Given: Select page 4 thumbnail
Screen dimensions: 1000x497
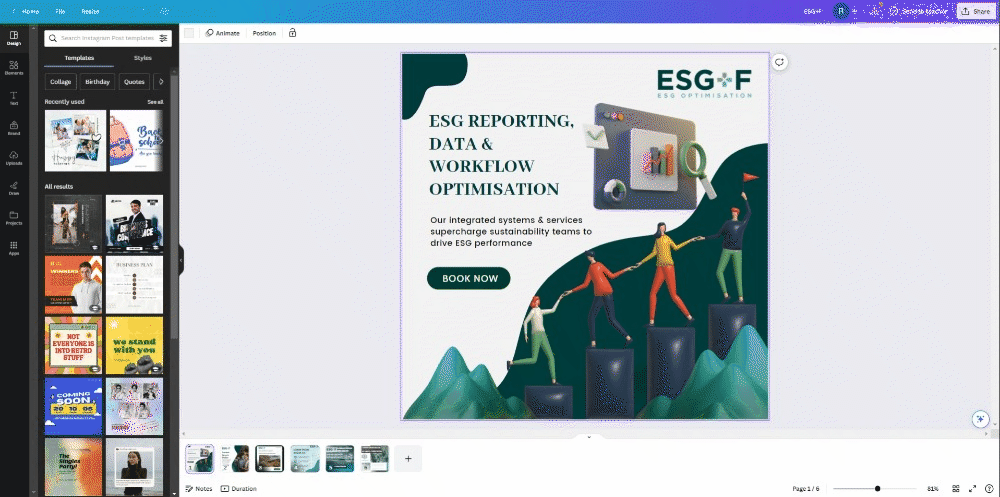Looking at the screenshot, I should coord(305,458).
